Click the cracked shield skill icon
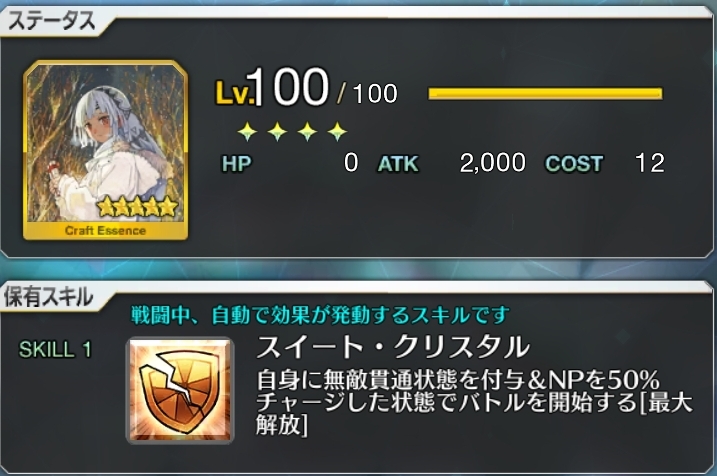 tap(180, 390)
